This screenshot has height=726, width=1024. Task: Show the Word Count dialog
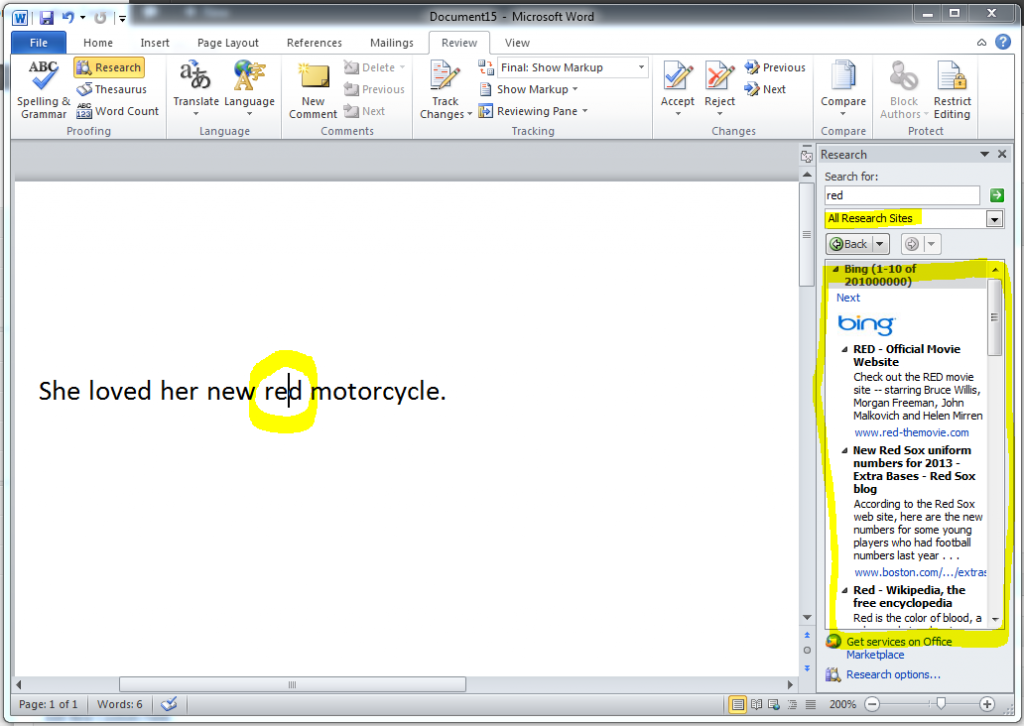coord(118,111)
